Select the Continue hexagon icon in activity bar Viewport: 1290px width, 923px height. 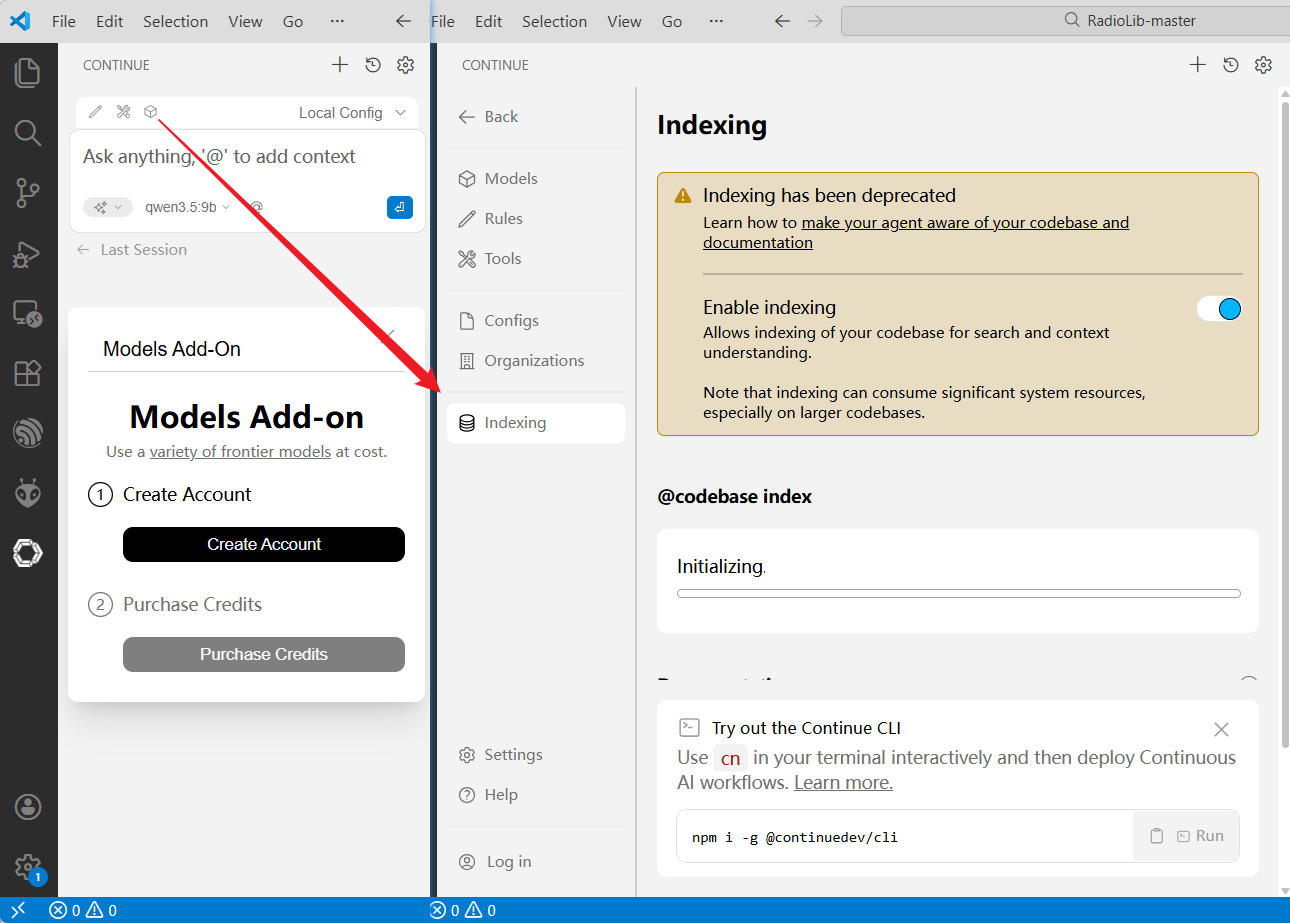pos(28,553)
